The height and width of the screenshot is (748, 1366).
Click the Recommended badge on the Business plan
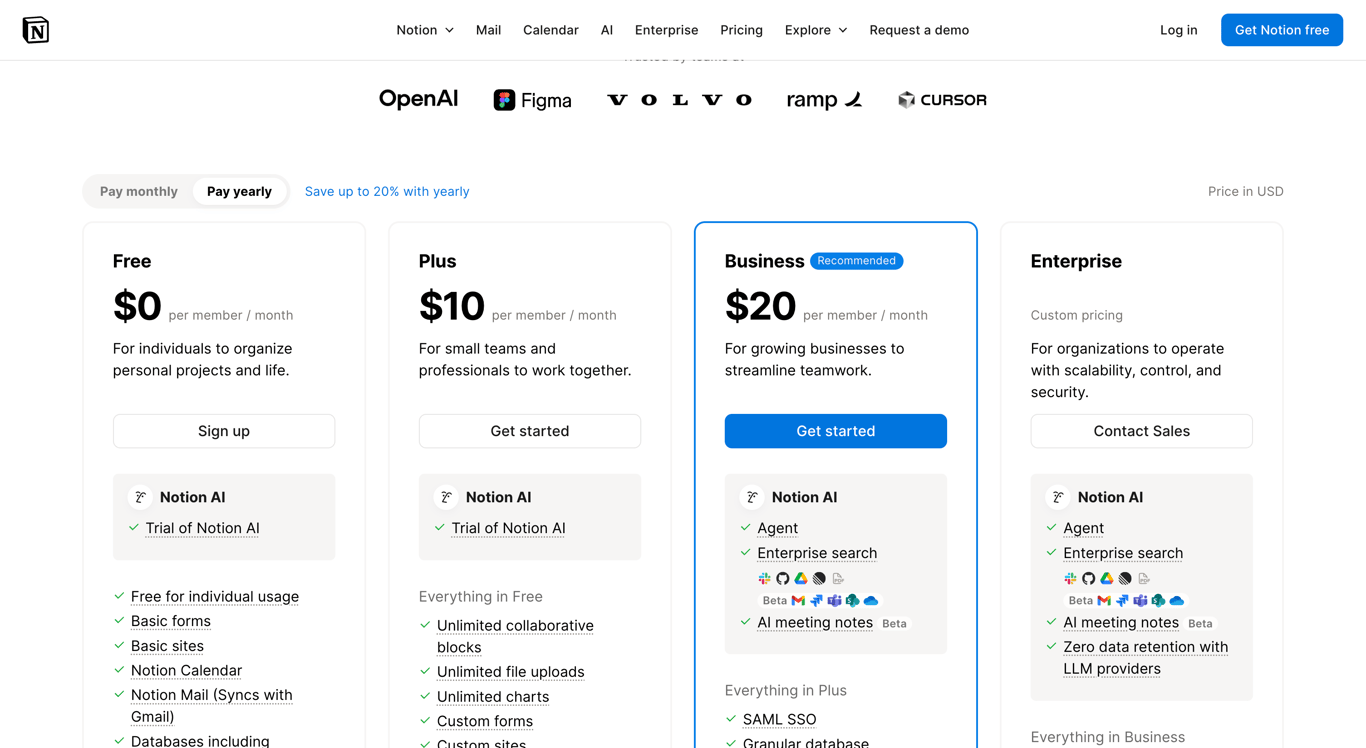tap(856, 261)
